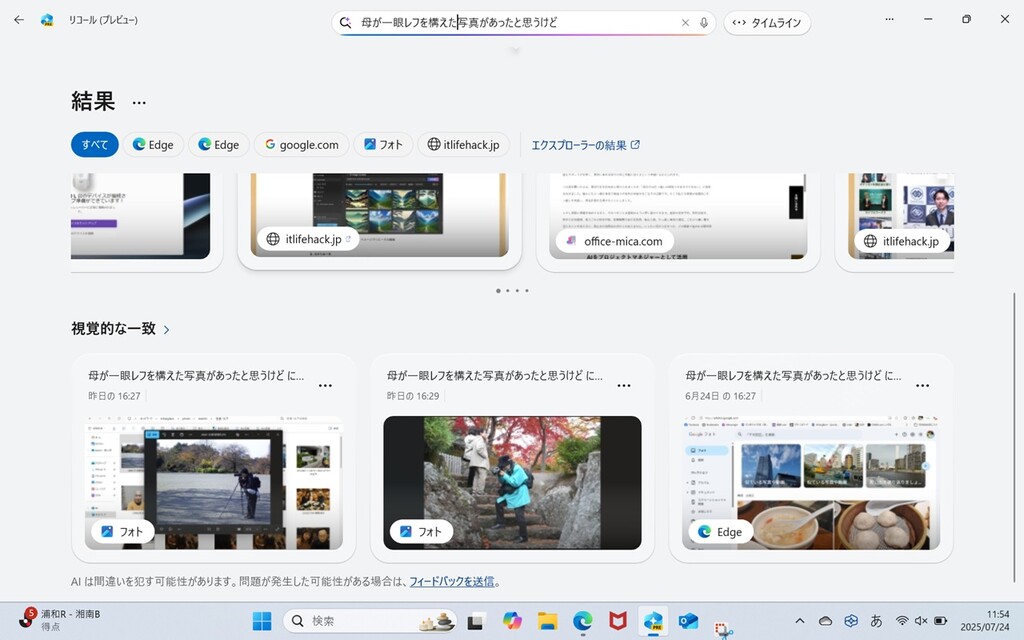Click the Recall app logo icon
The height and width of the screenshot is (640, 1024).
click(x=47, y=20)
